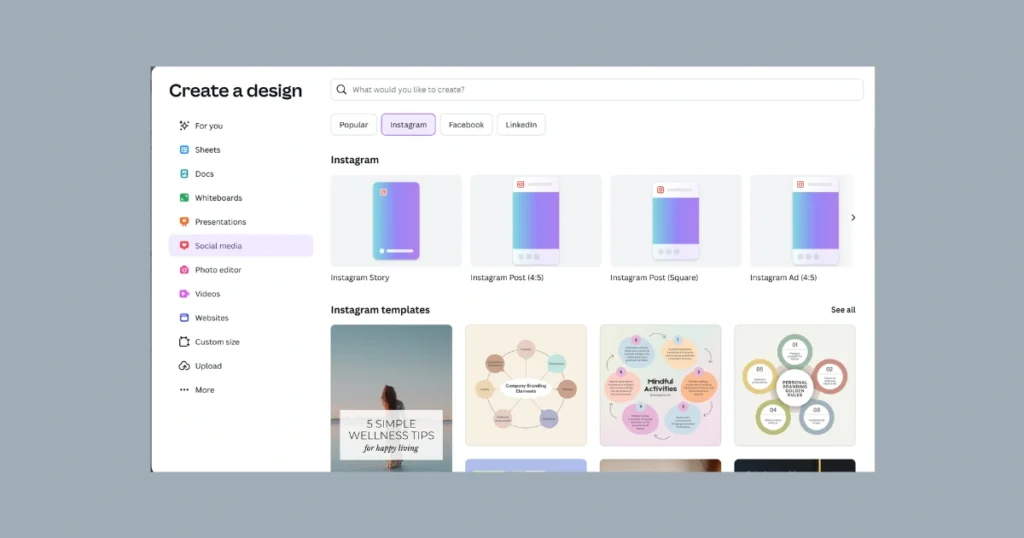The image size is (1024, 538).
Task: Open the Photo editor icon
Action: pyautogui.click(x=184, y=270)
